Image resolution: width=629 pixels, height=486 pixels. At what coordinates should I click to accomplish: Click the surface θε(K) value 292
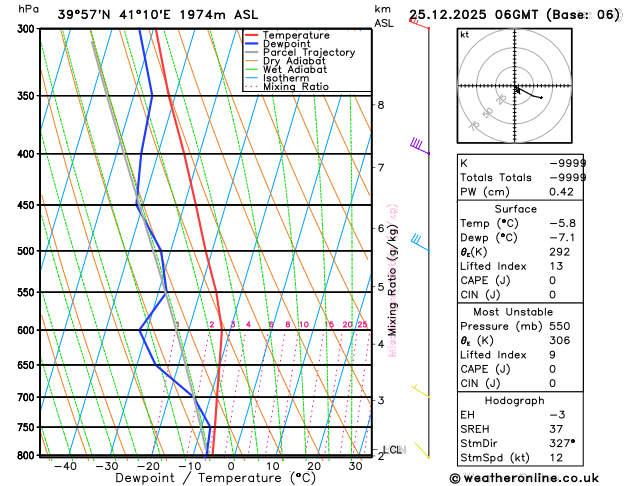pos(560,252)
